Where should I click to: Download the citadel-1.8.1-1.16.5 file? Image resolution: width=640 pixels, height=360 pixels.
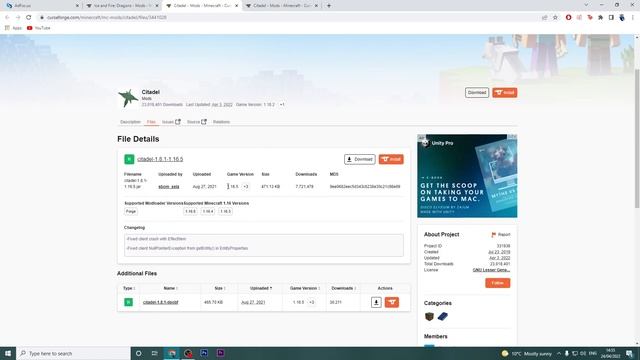click(360, 159)
